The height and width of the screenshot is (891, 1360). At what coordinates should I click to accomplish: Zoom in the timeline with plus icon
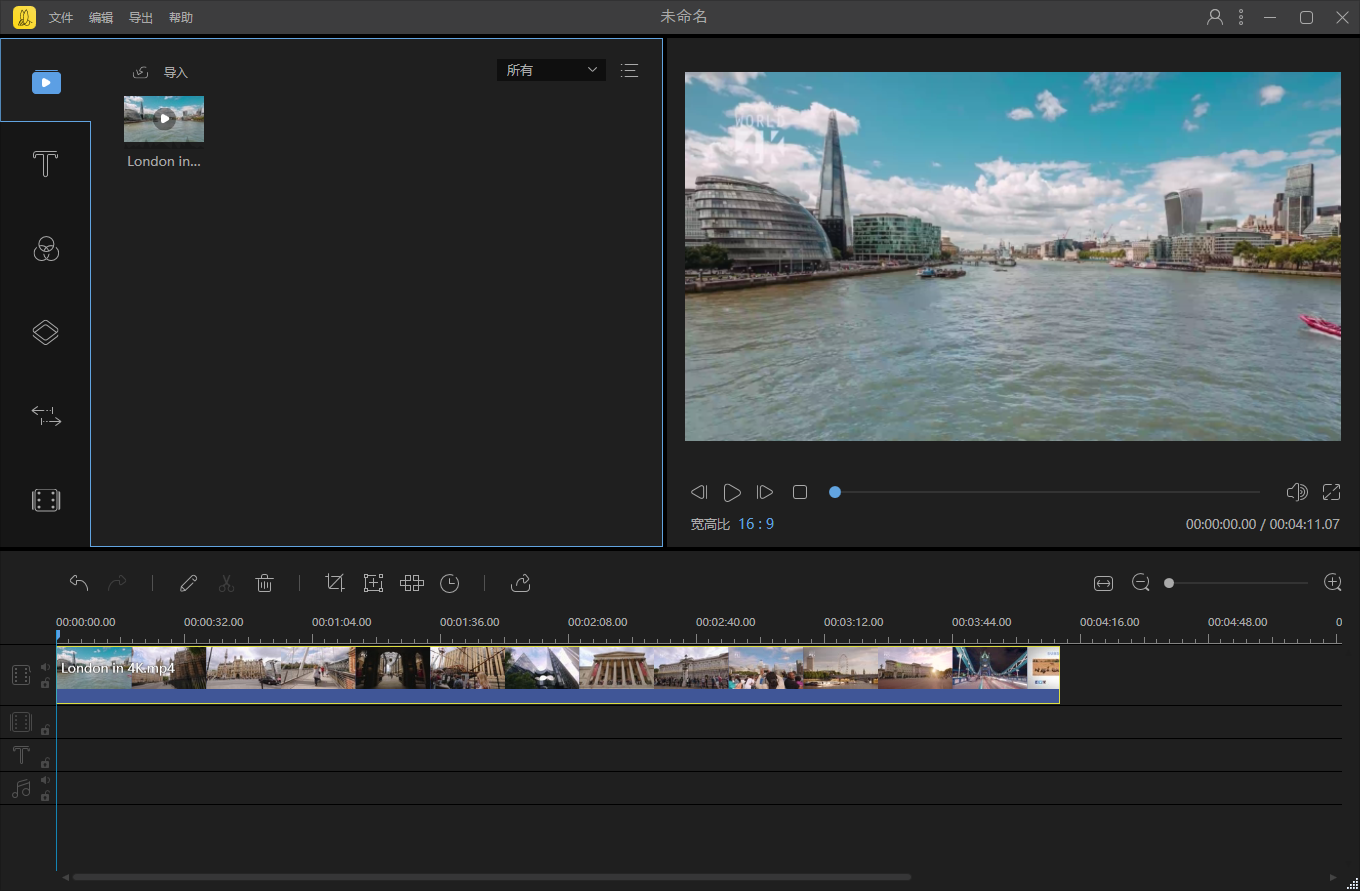click(x=1332, y=582)
